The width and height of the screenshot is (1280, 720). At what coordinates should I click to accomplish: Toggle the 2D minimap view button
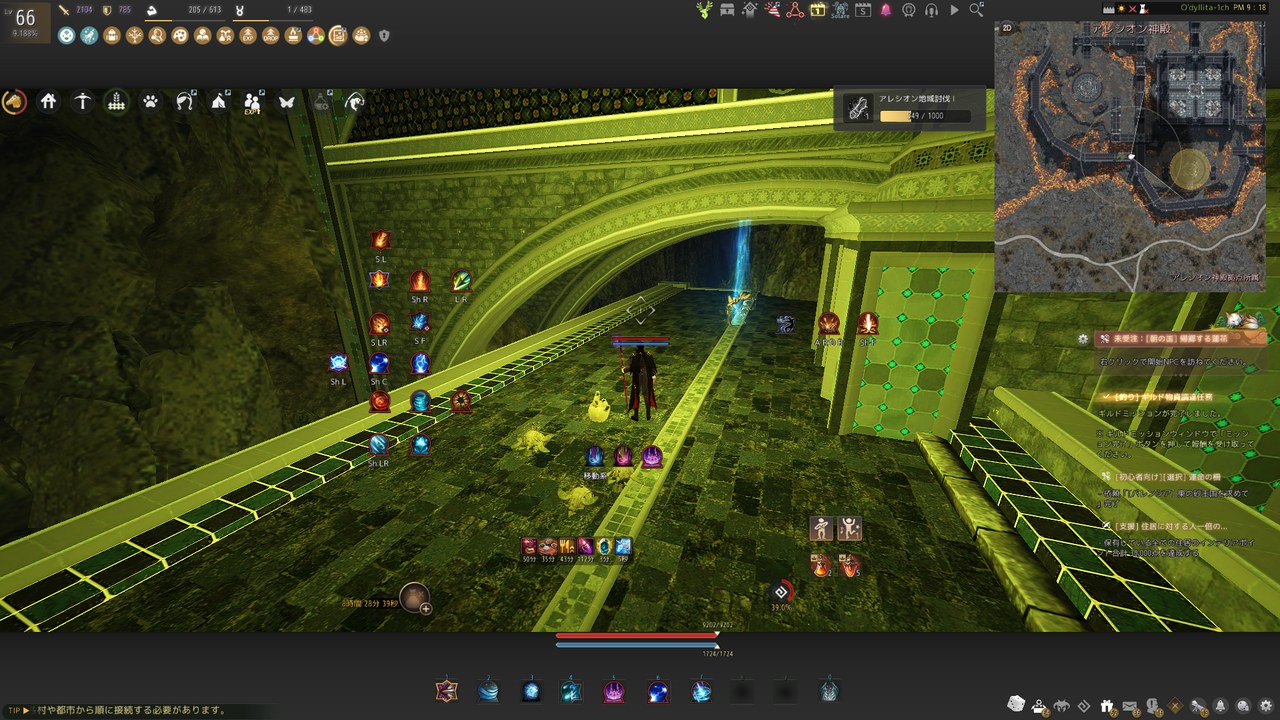pyautogui.click(x=1005, y=30)
